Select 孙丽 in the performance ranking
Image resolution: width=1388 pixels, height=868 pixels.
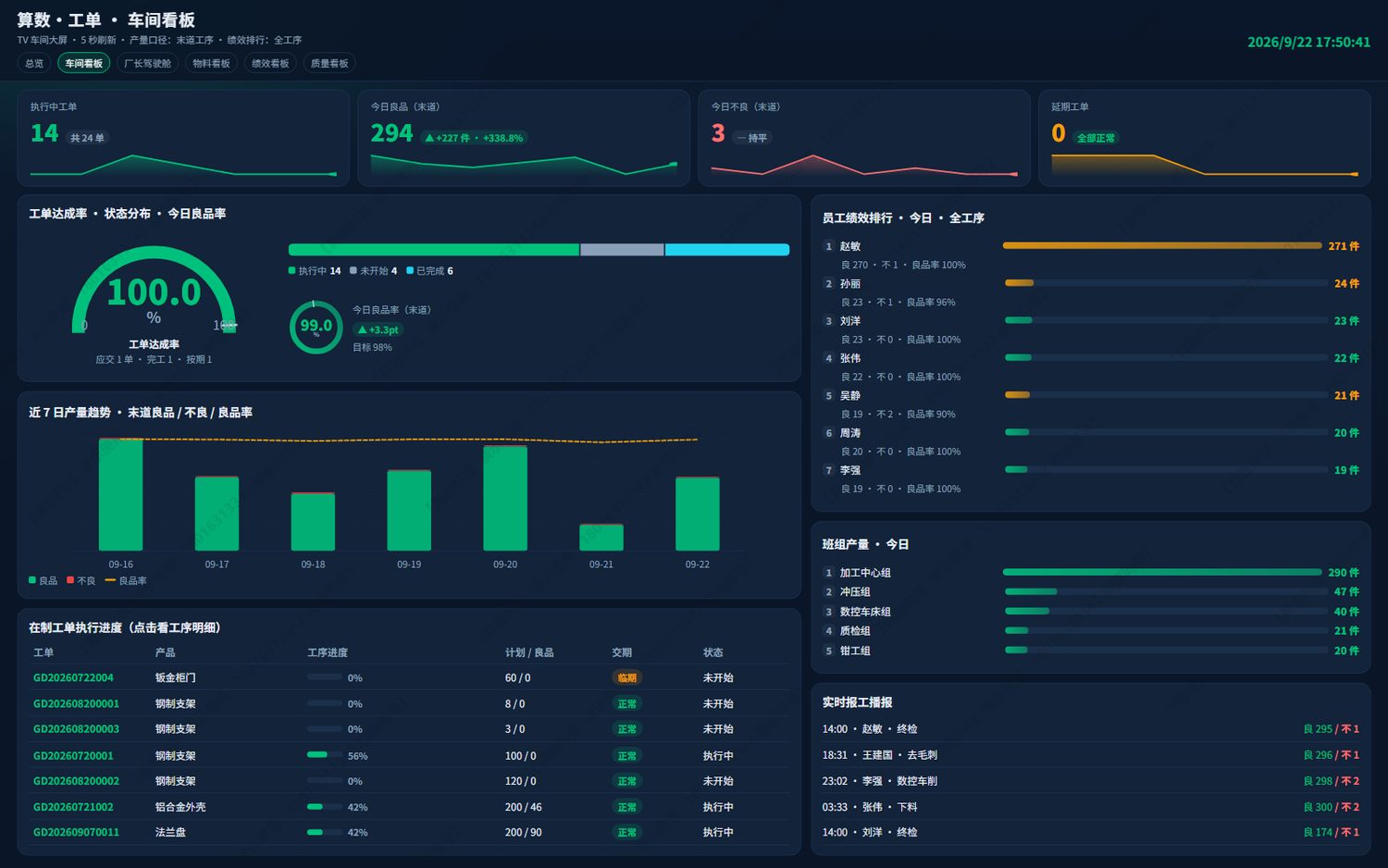point(1091,292)
